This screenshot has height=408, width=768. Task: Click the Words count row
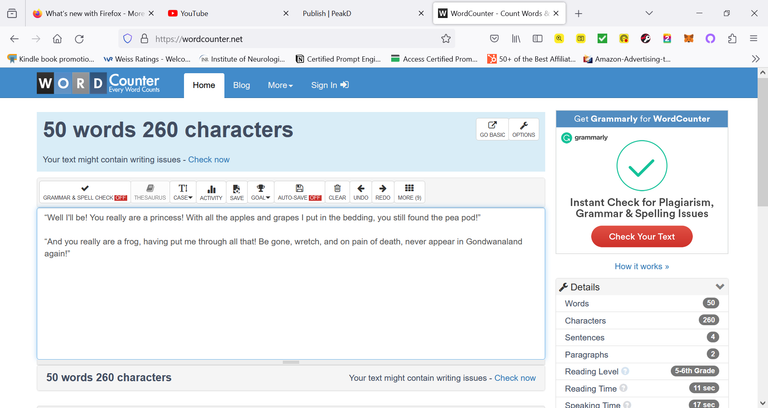pos(642,303)
